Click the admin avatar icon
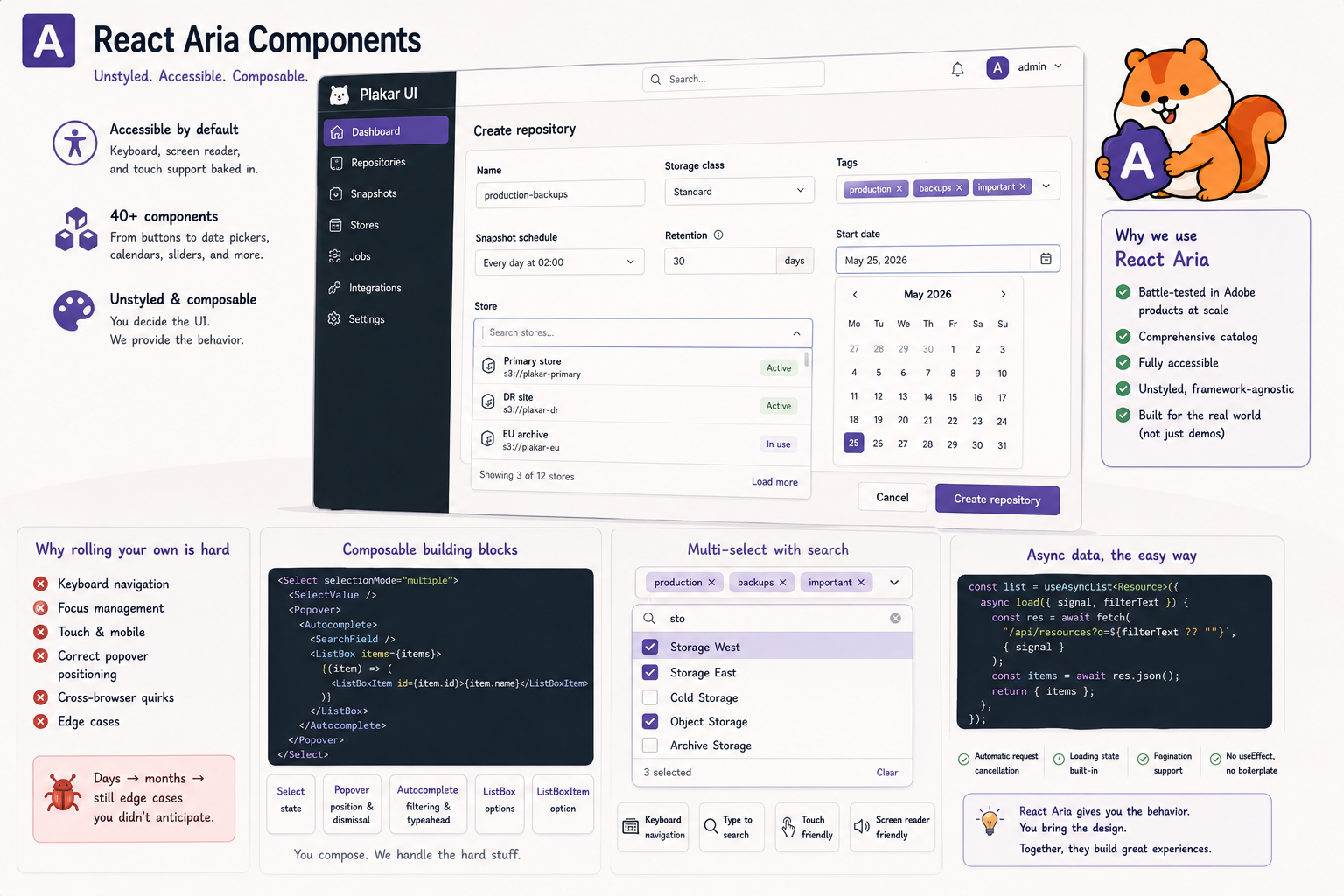 coord(997,67)
